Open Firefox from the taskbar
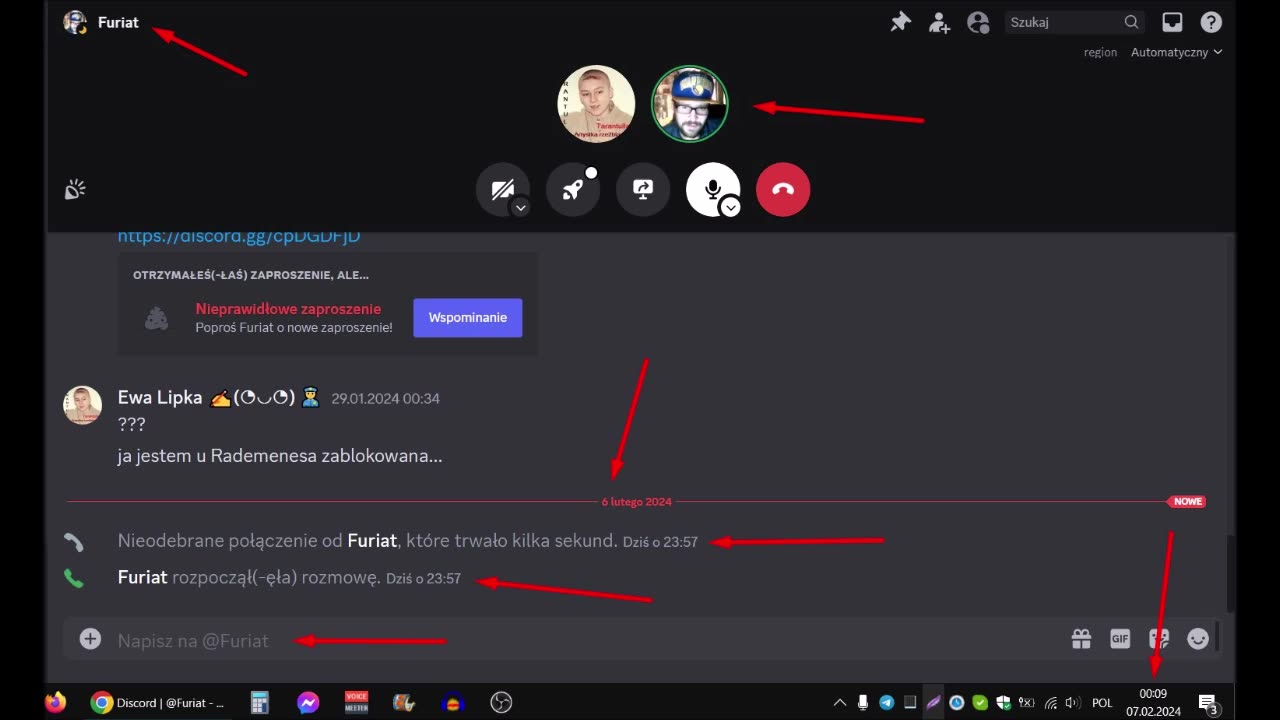The image size is (1280, 720). point(55,703)
